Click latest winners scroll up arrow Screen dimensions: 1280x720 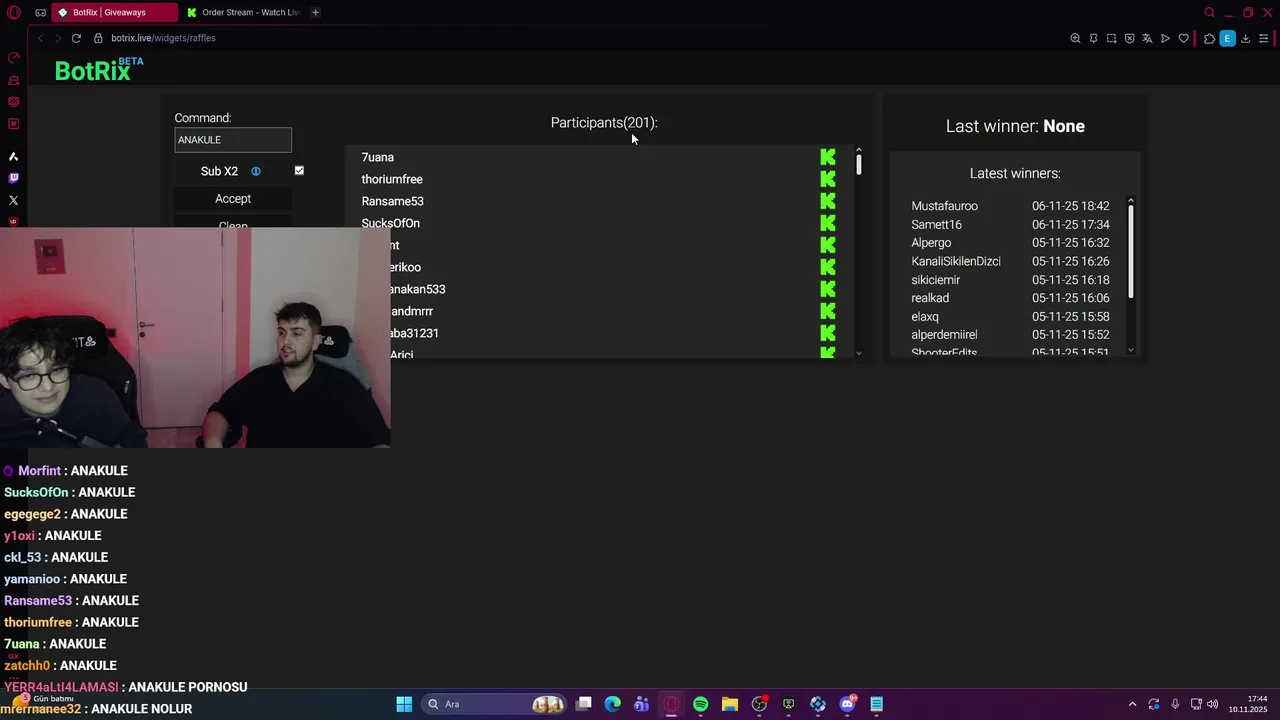[x=1131, y=201]
